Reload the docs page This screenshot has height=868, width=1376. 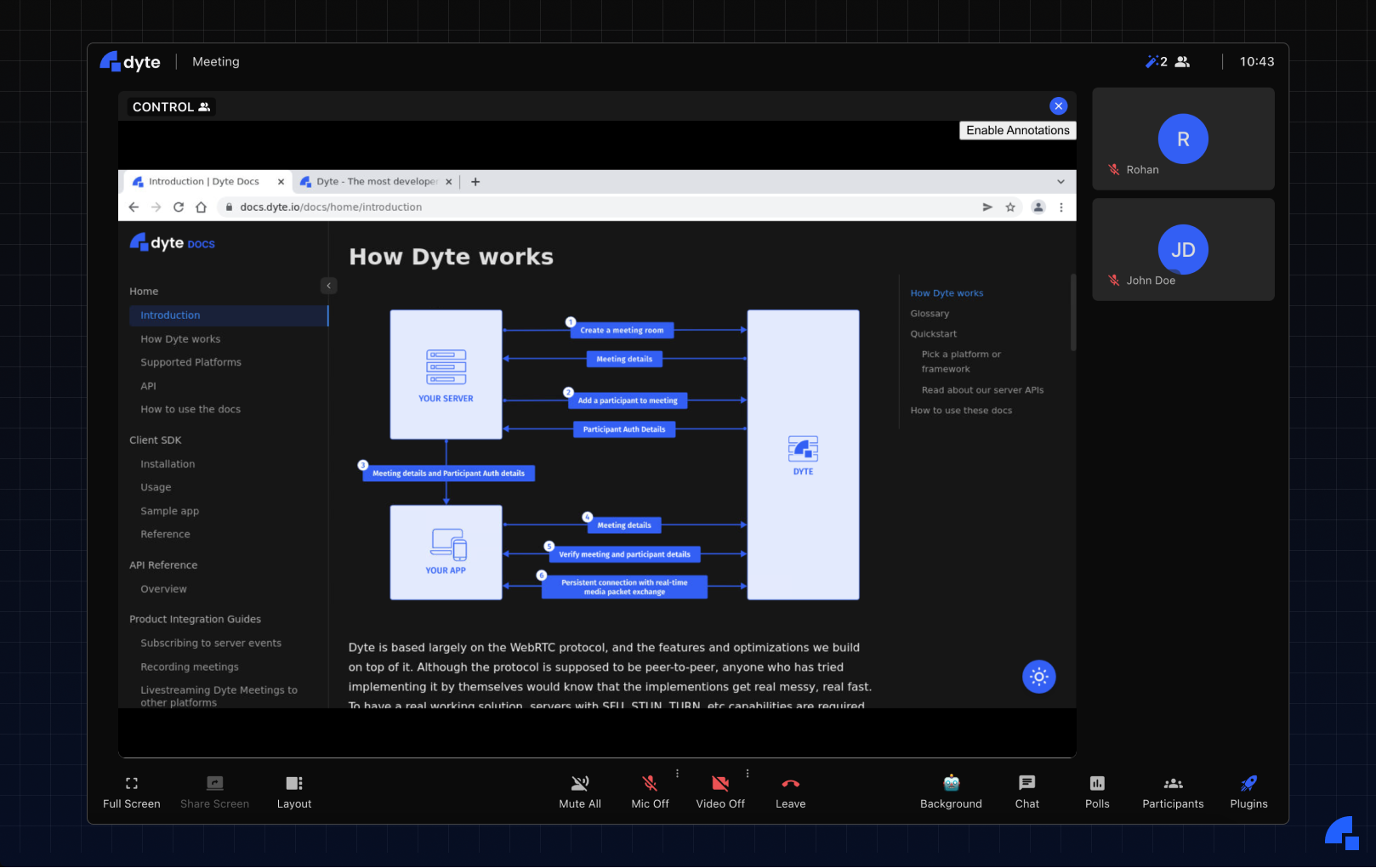pyautogui.click(x=179, y=207)
